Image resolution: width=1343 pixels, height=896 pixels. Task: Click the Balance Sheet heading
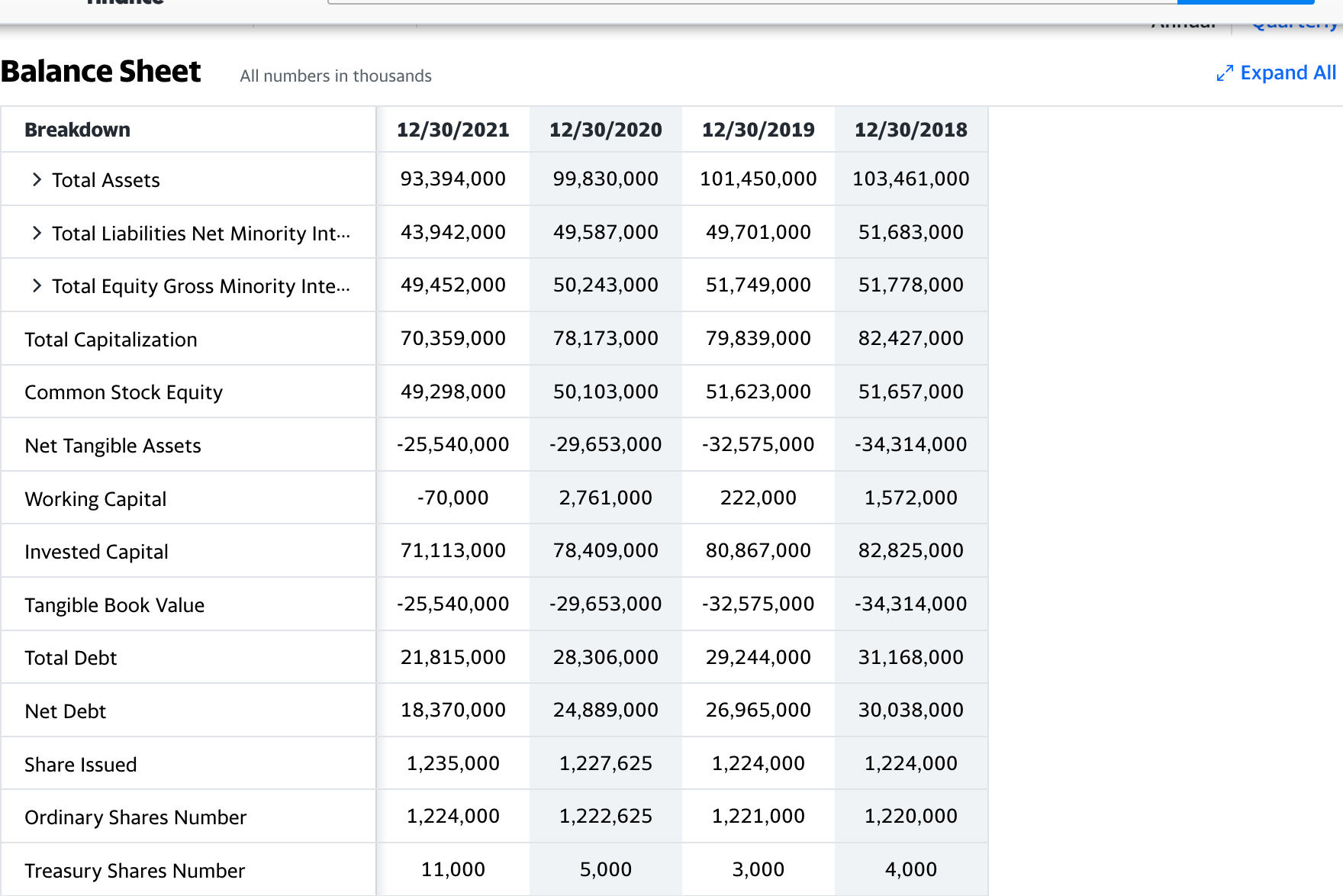coord(101,72)
